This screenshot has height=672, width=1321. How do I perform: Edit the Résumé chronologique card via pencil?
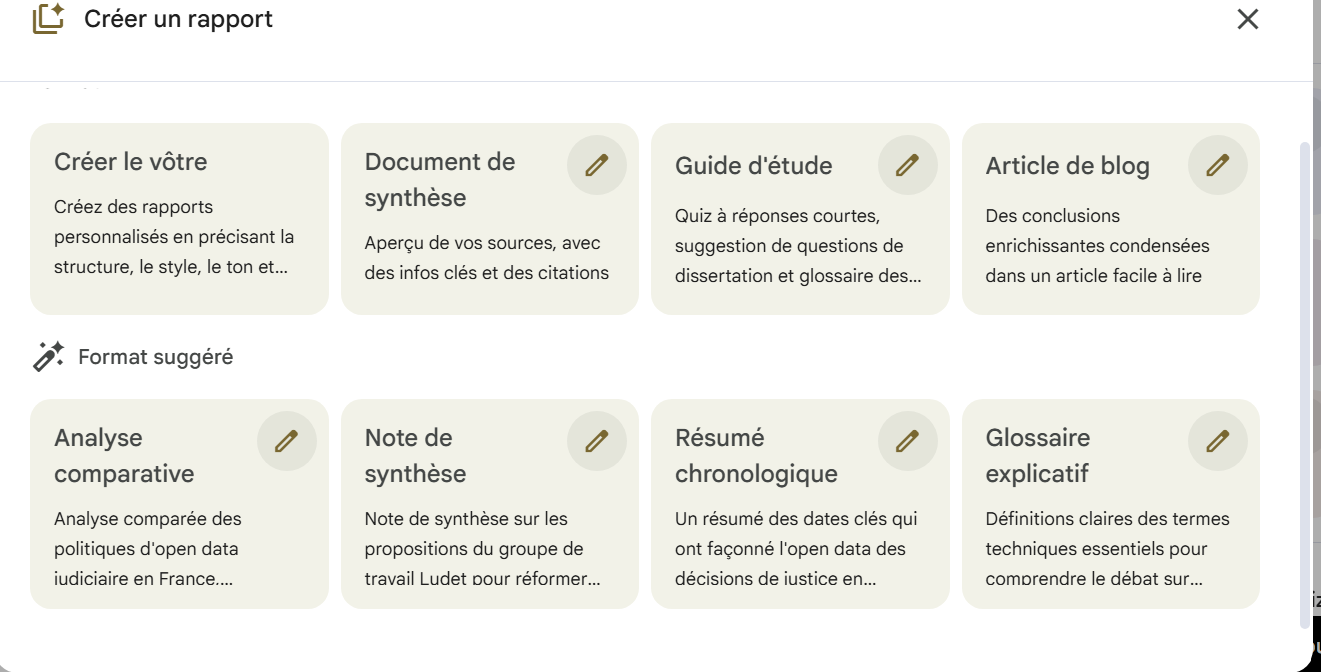907,441
